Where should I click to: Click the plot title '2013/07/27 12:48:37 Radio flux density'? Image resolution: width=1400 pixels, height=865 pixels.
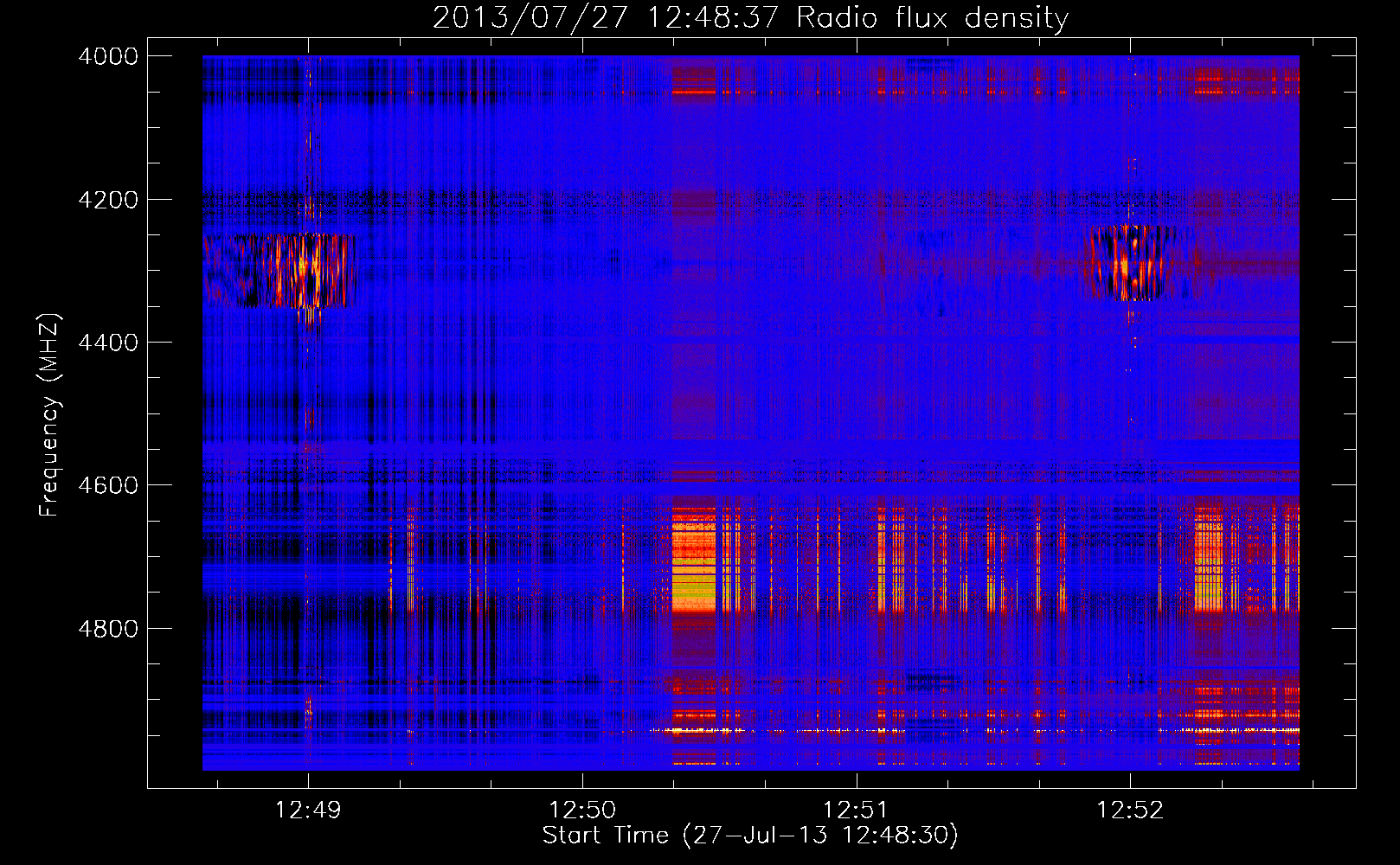[x=750, y=18]
